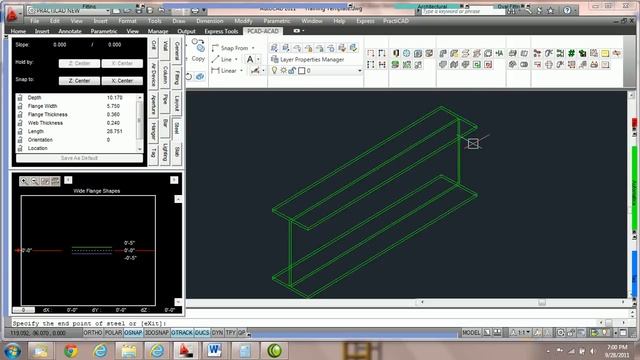Click the yellow note icon in ribbon
This screenshot has width=640, height=360.
pyautogui.click(x=605, y=53)
